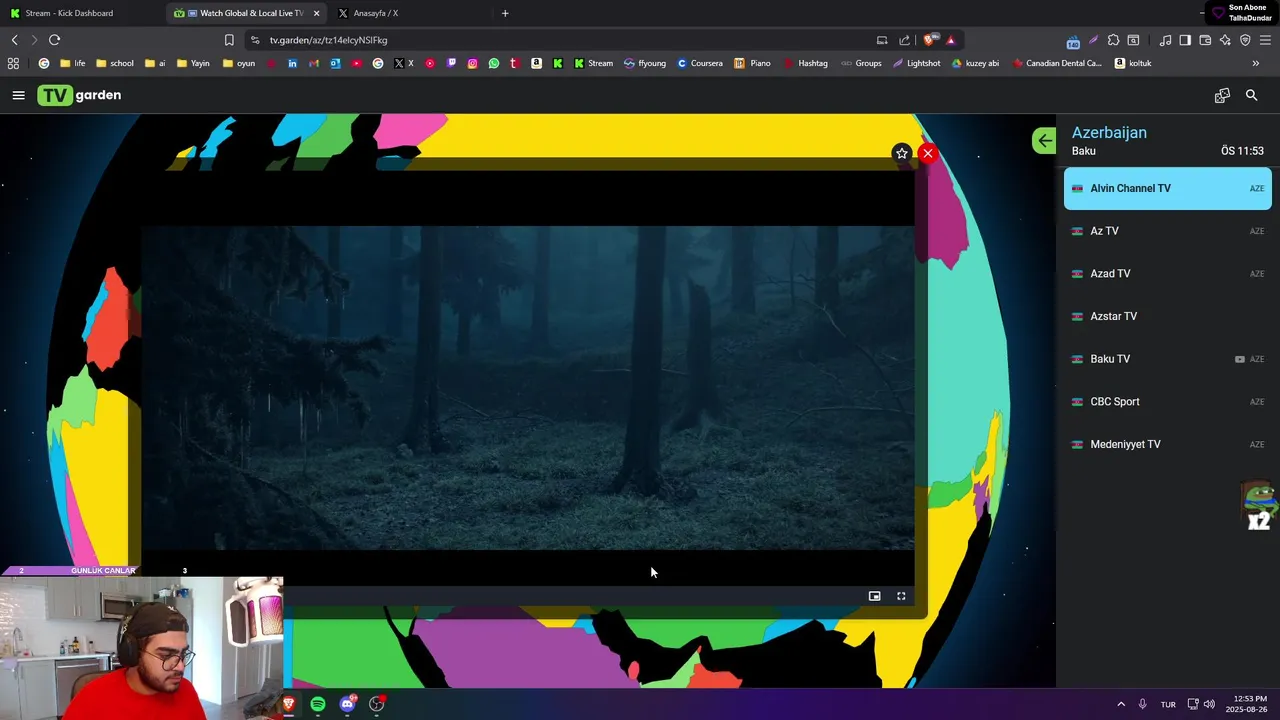Viewport: 1280px width, 720px height.
Task: Select Azad TV channel
Action: click(1168, 274)
